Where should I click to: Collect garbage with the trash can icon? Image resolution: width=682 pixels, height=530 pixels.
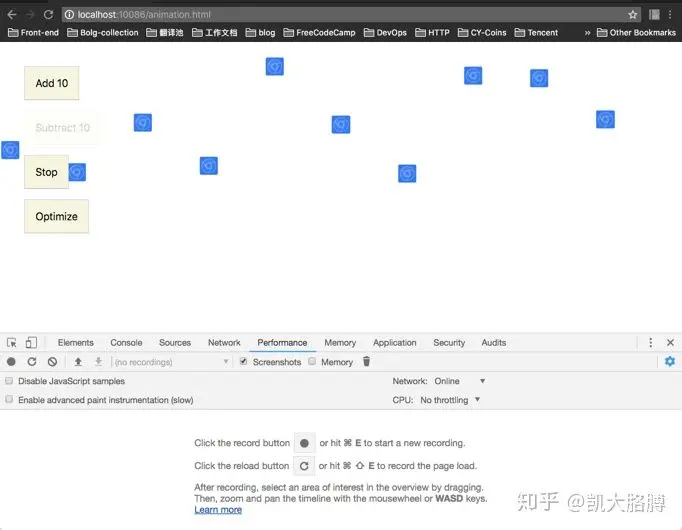[x=366, y=361]
